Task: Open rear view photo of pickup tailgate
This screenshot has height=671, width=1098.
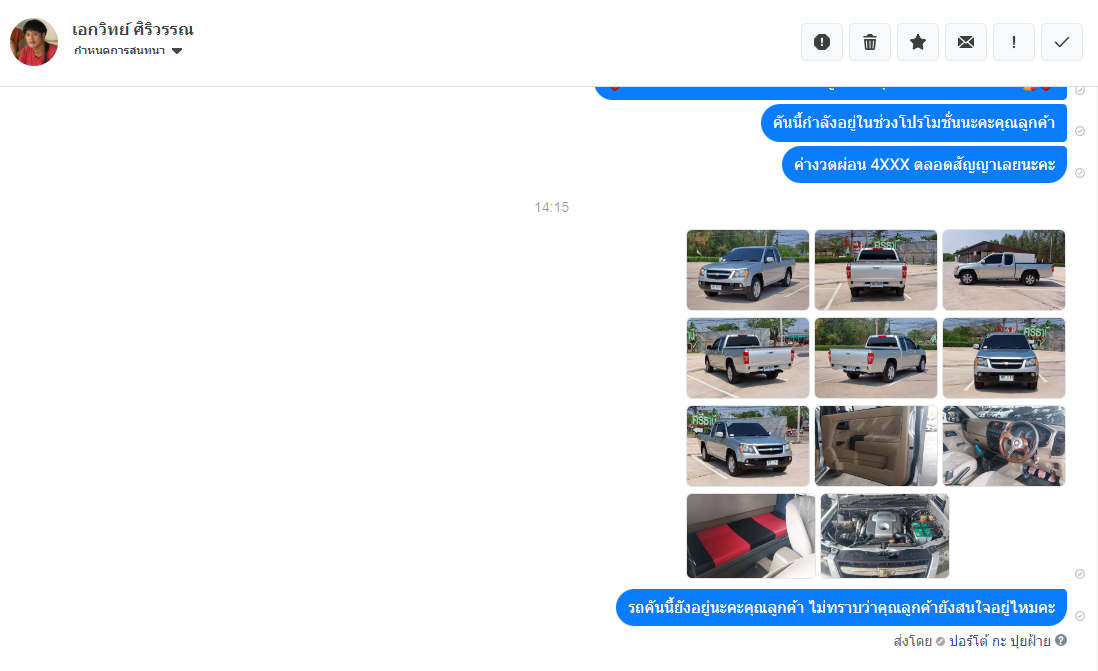Action: (876, 270)
